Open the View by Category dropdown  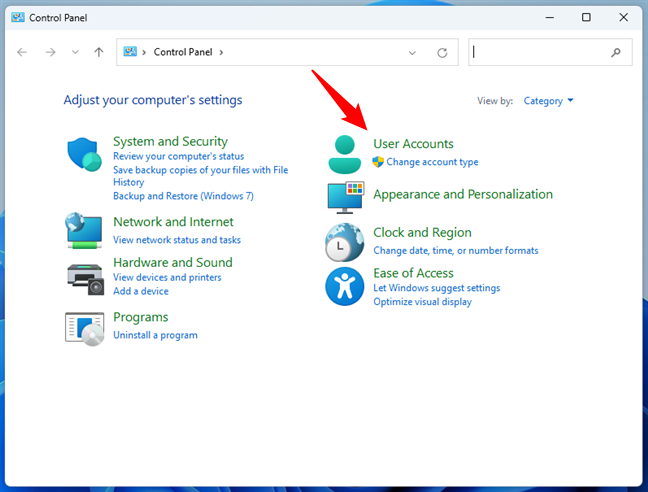click(548, 101)
